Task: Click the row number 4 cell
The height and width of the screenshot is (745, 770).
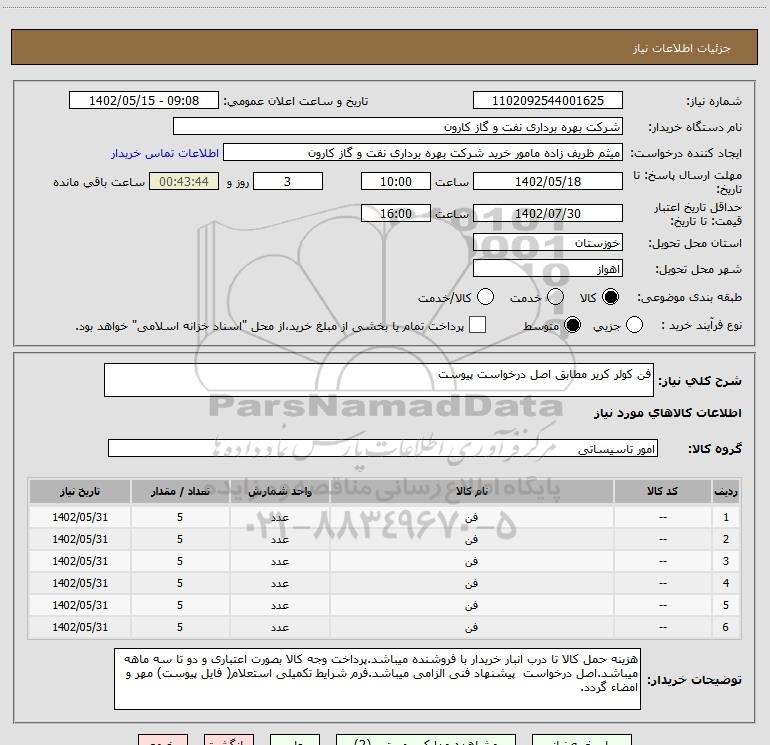Action: pyautogui.click(x=726, y=583)
